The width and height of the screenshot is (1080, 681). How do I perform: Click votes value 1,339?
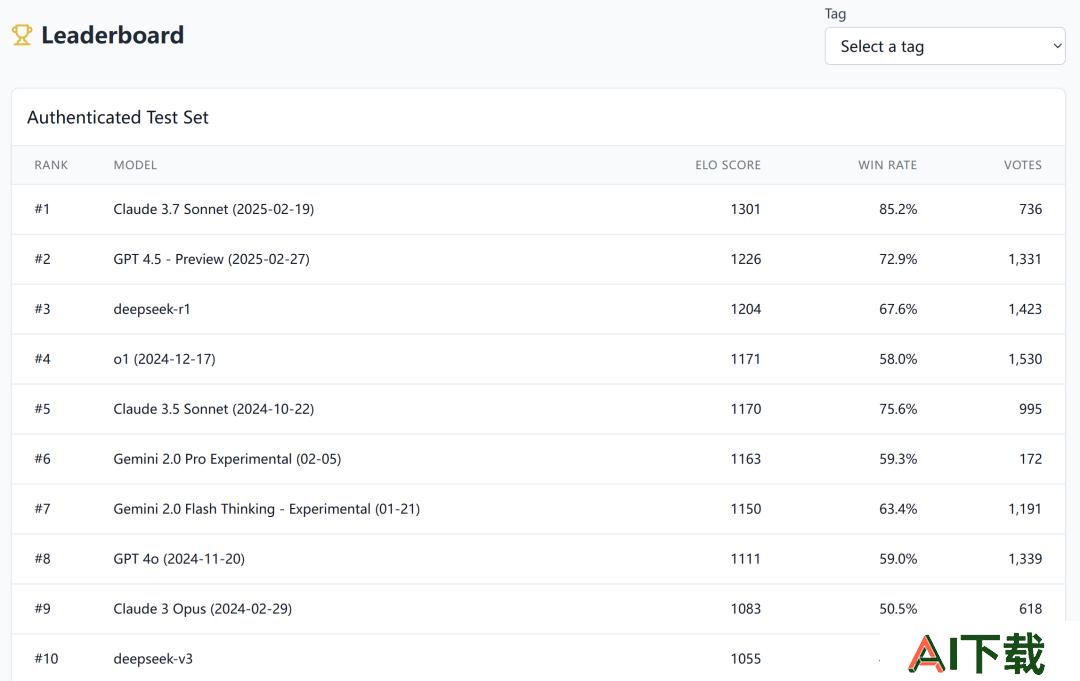coord(1025,559)
